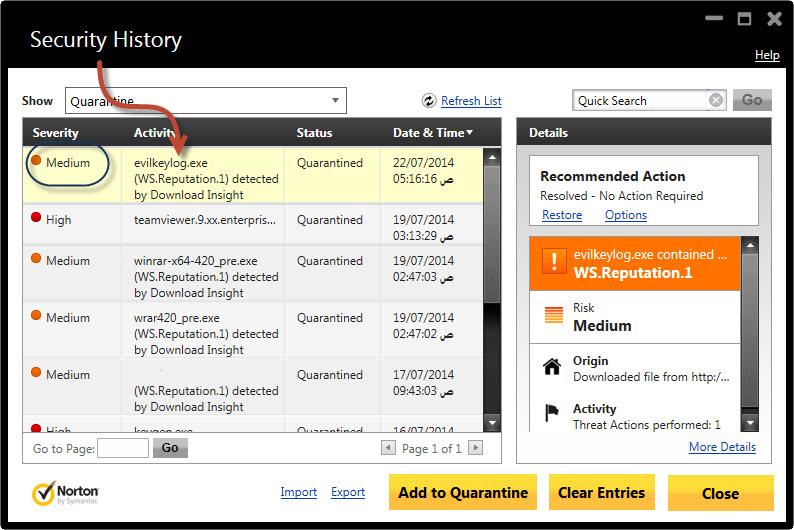
Task: Clear the Quick Search with the X icon
Action: (716, 100)
